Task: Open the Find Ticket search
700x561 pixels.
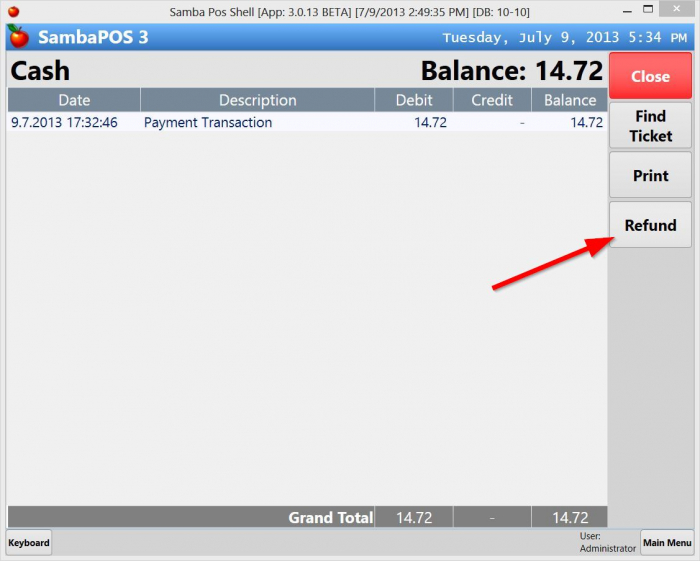Action: coord(650,126)
